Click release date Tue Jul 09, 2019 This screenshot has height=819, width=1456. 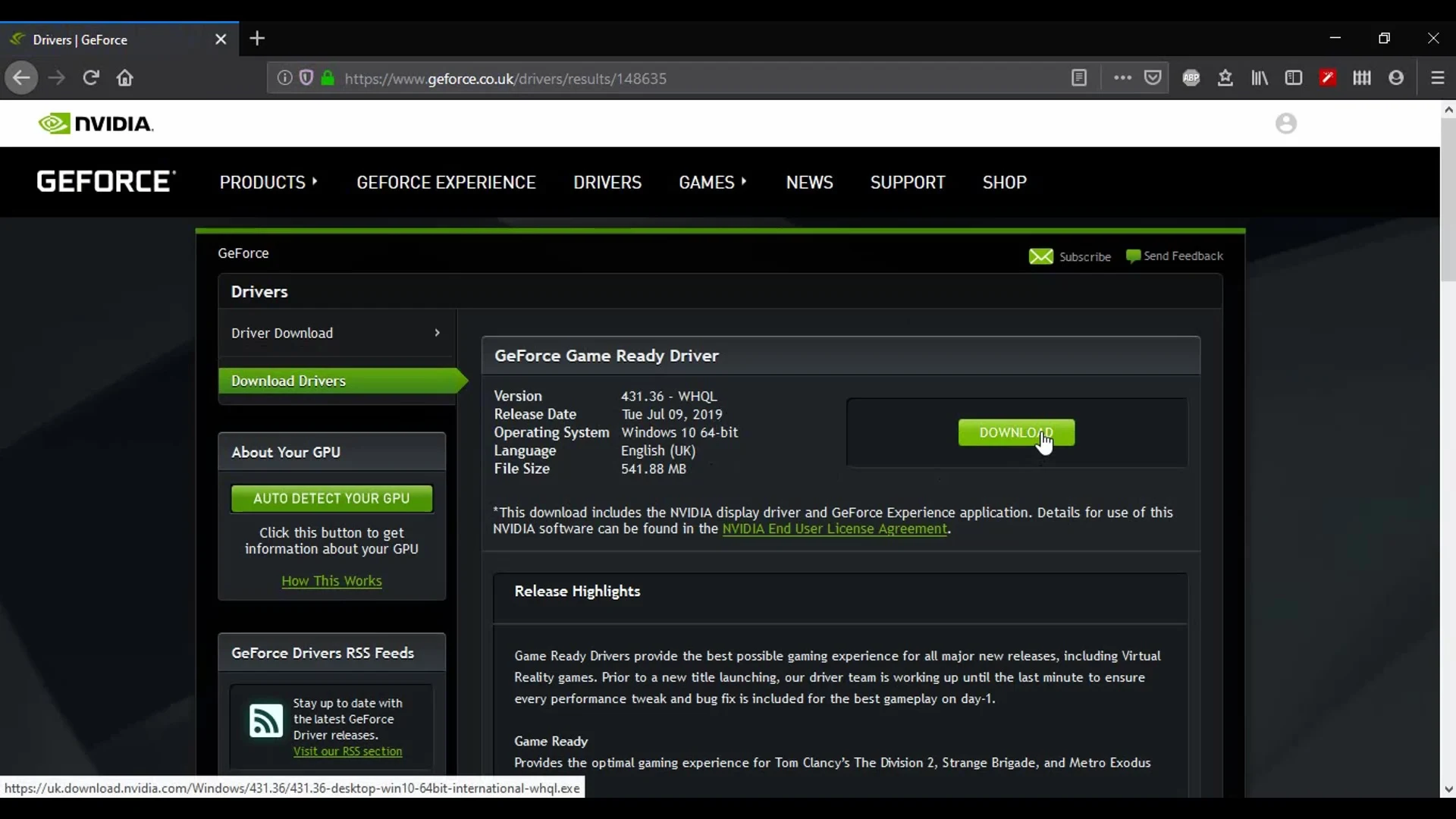click(672, 415)
